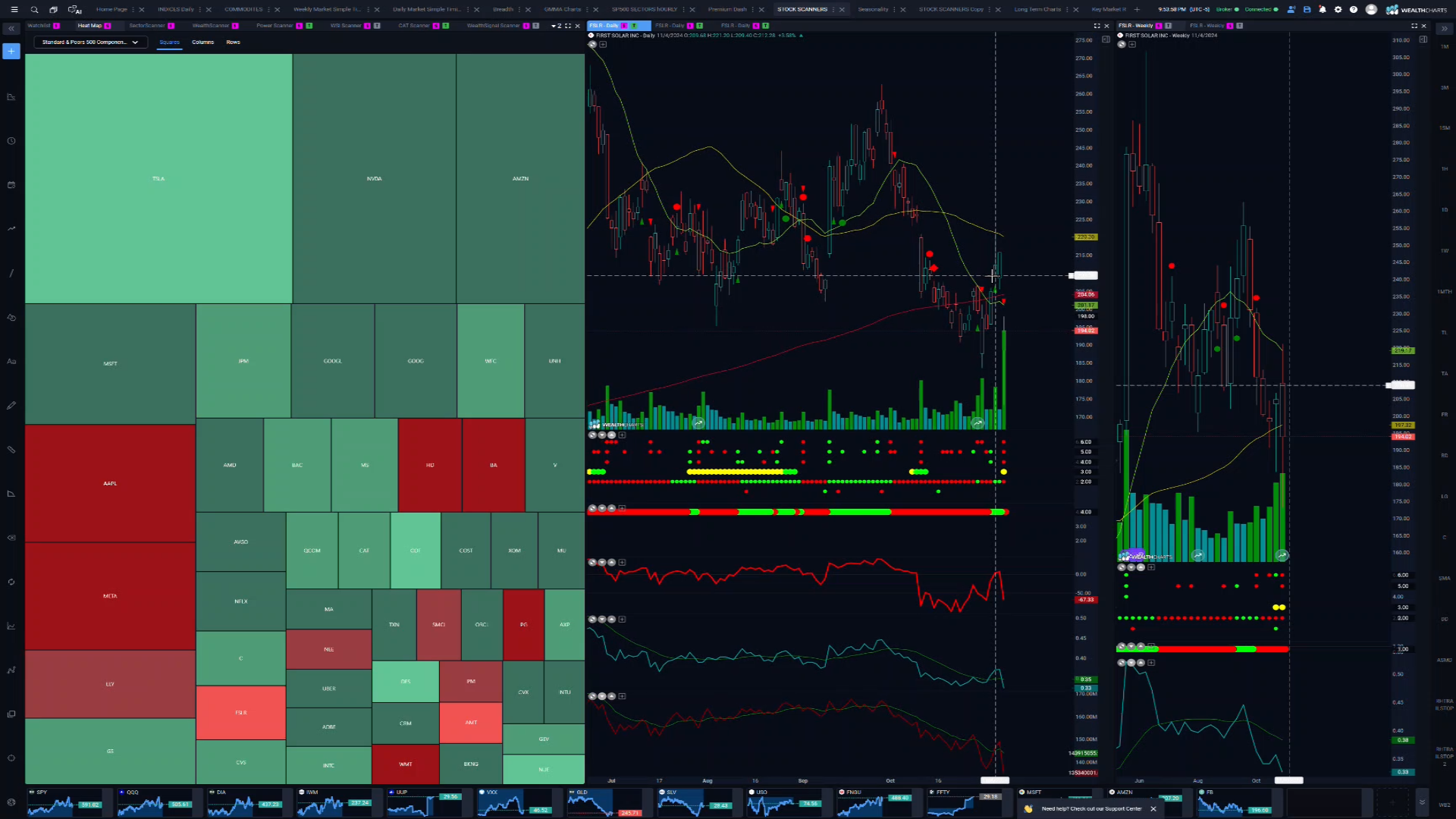
Task: Expand the bottom ticker bar with down chevron
Action: (x=1422, y=802)
